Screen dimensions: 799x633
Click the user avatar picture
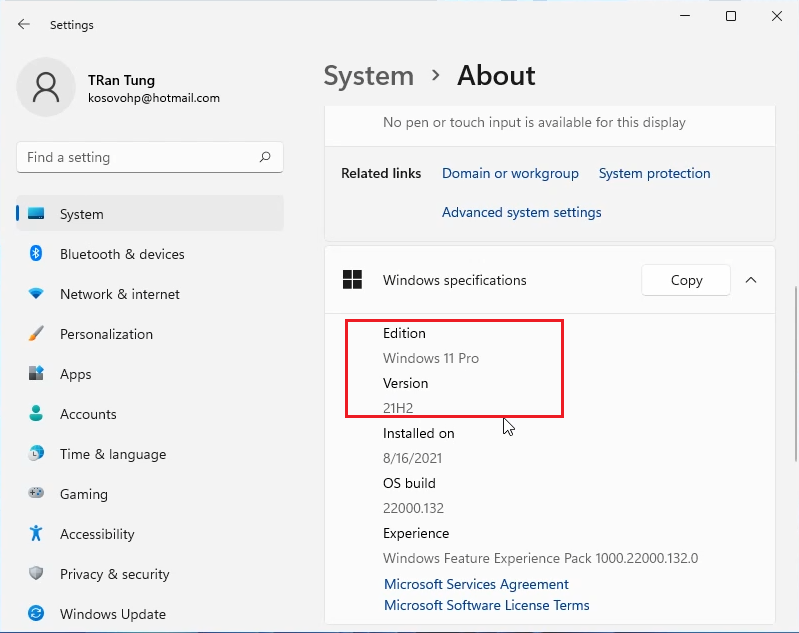46,87
